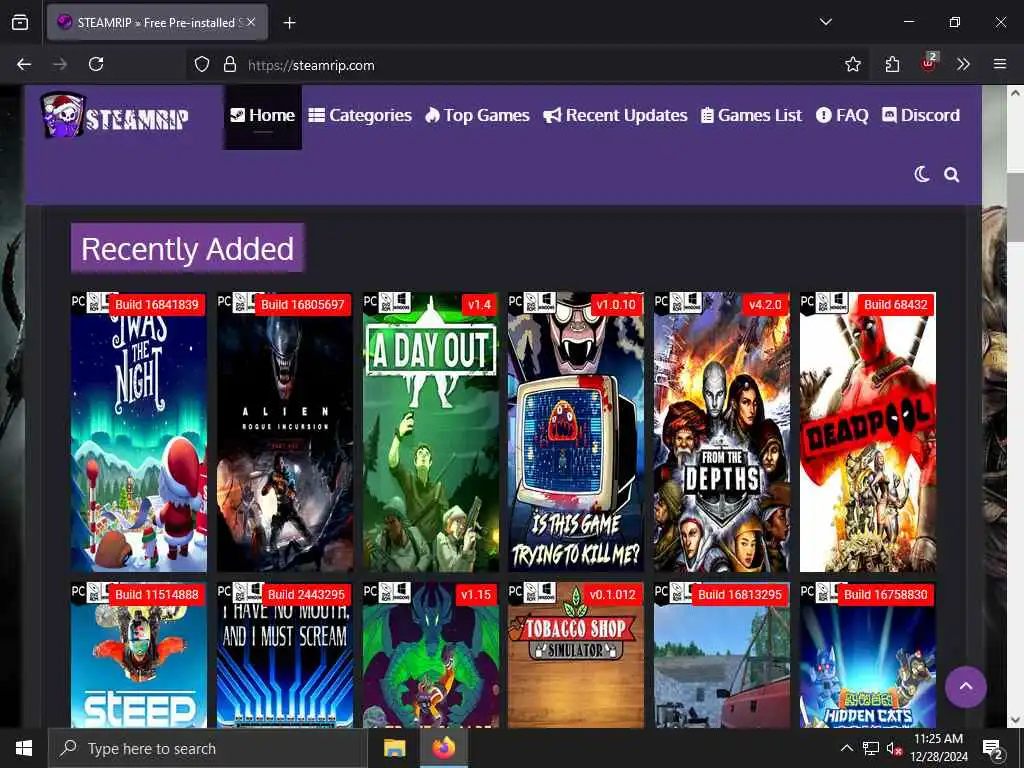The image size is (1024, 768).
Task: Click the Build 16841839 version badge
Action: [157, 304]
